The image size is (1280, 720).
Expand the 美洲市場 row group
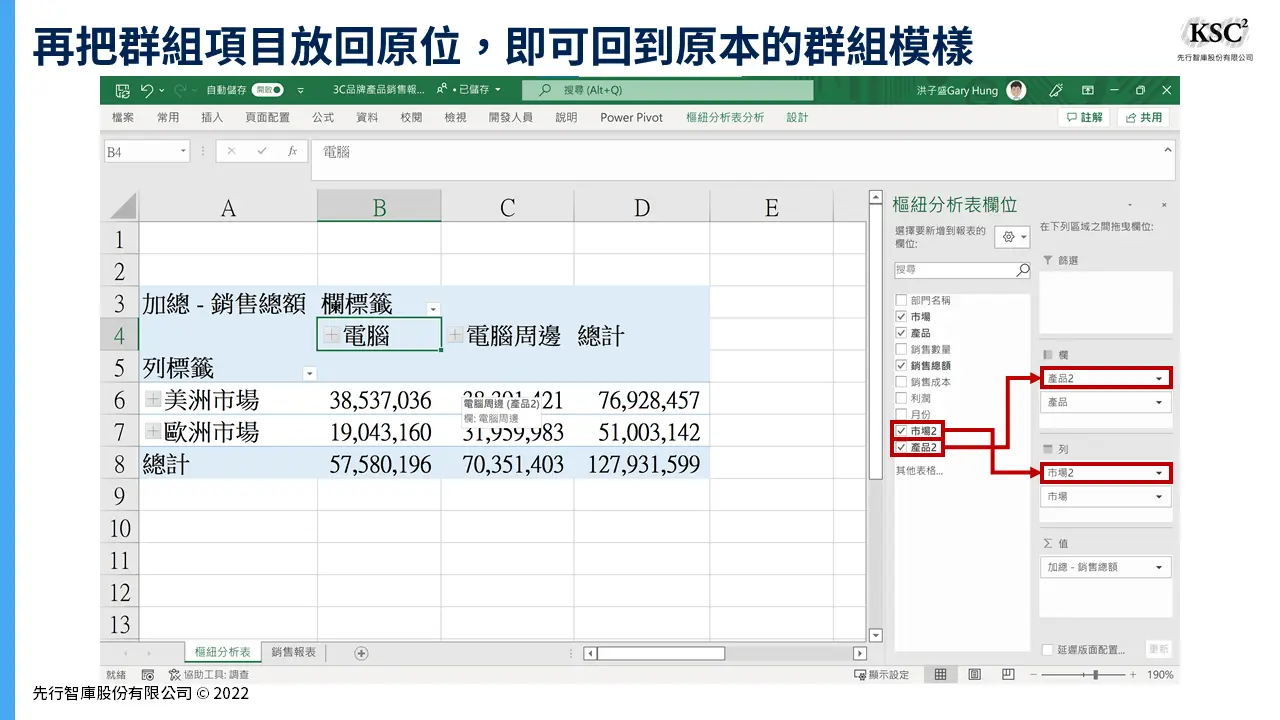pyautogui.click(x=153, y=399)
